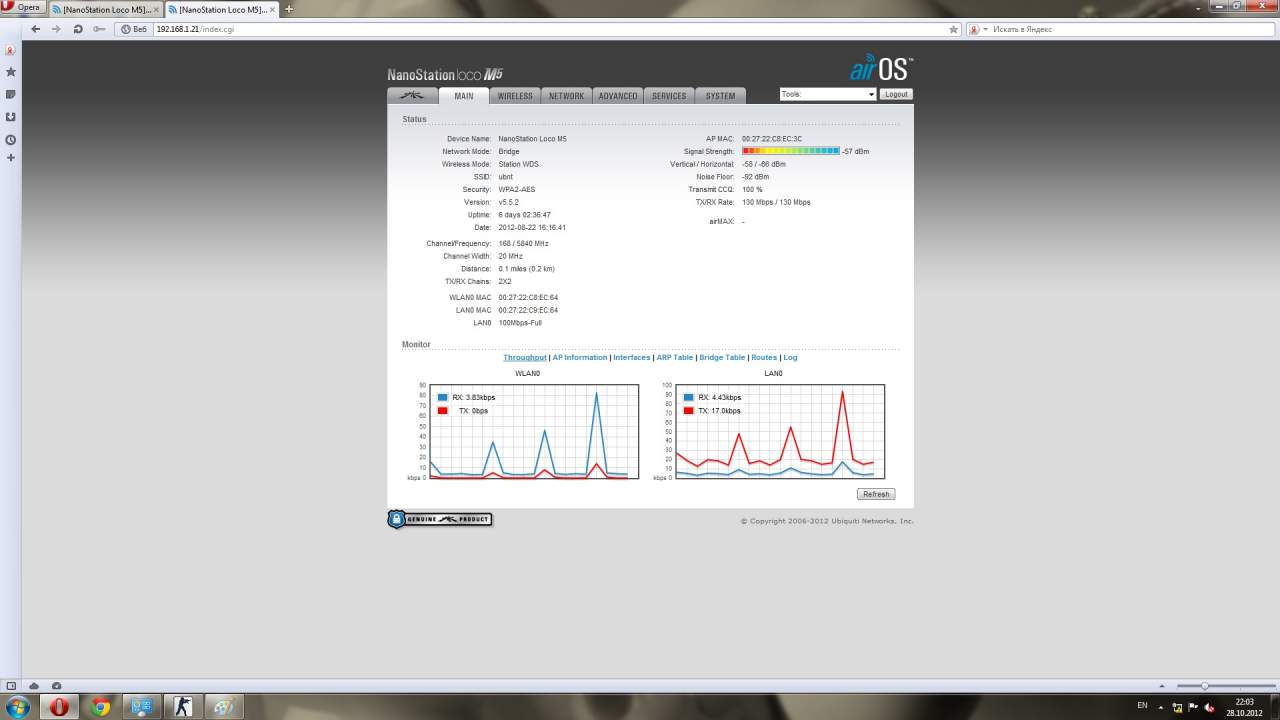The image size is (1280, 720).
Task: Open the Notes panel in Opera sidebar
Action: [x=11, y=94]
